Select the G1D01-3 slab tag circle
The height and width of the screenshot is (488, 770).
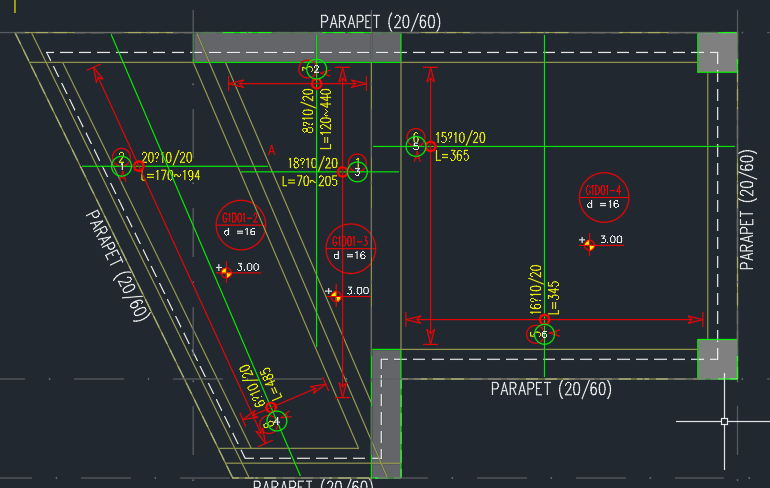[x=351, y=248]
